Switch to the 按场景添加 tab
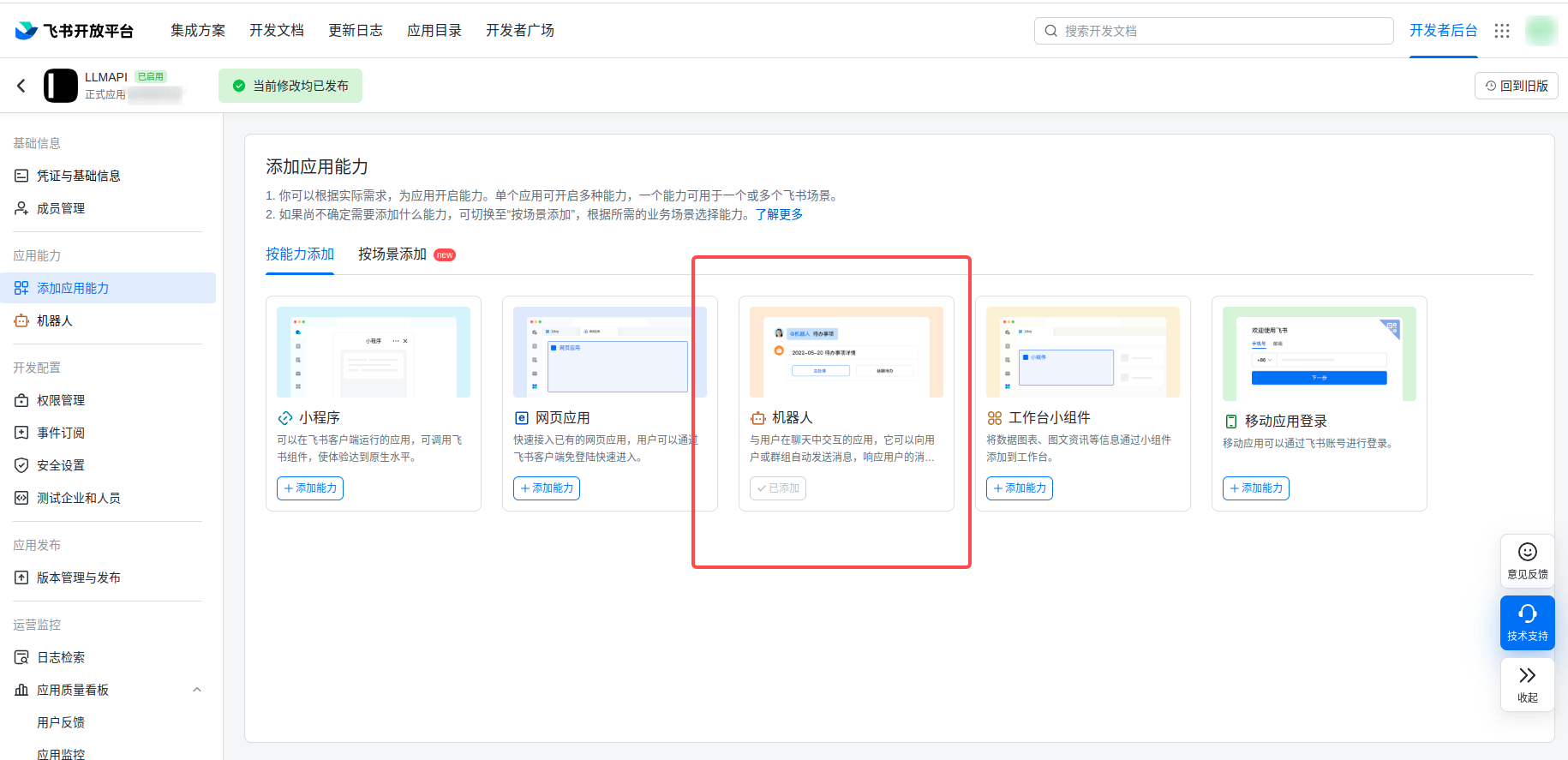 click(x=392, y=254)
